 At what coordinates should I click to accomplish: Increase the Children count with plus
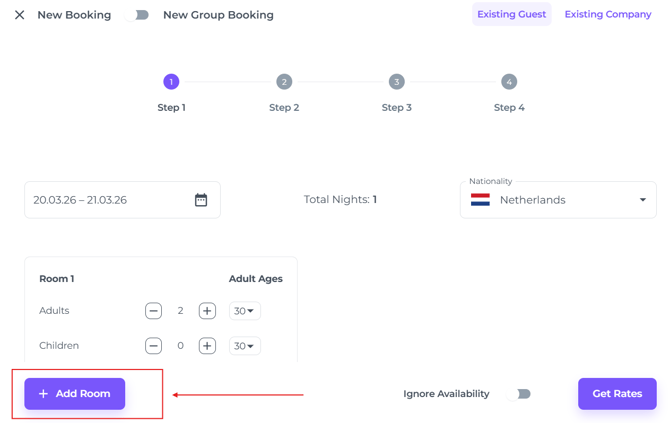[207, 346]
